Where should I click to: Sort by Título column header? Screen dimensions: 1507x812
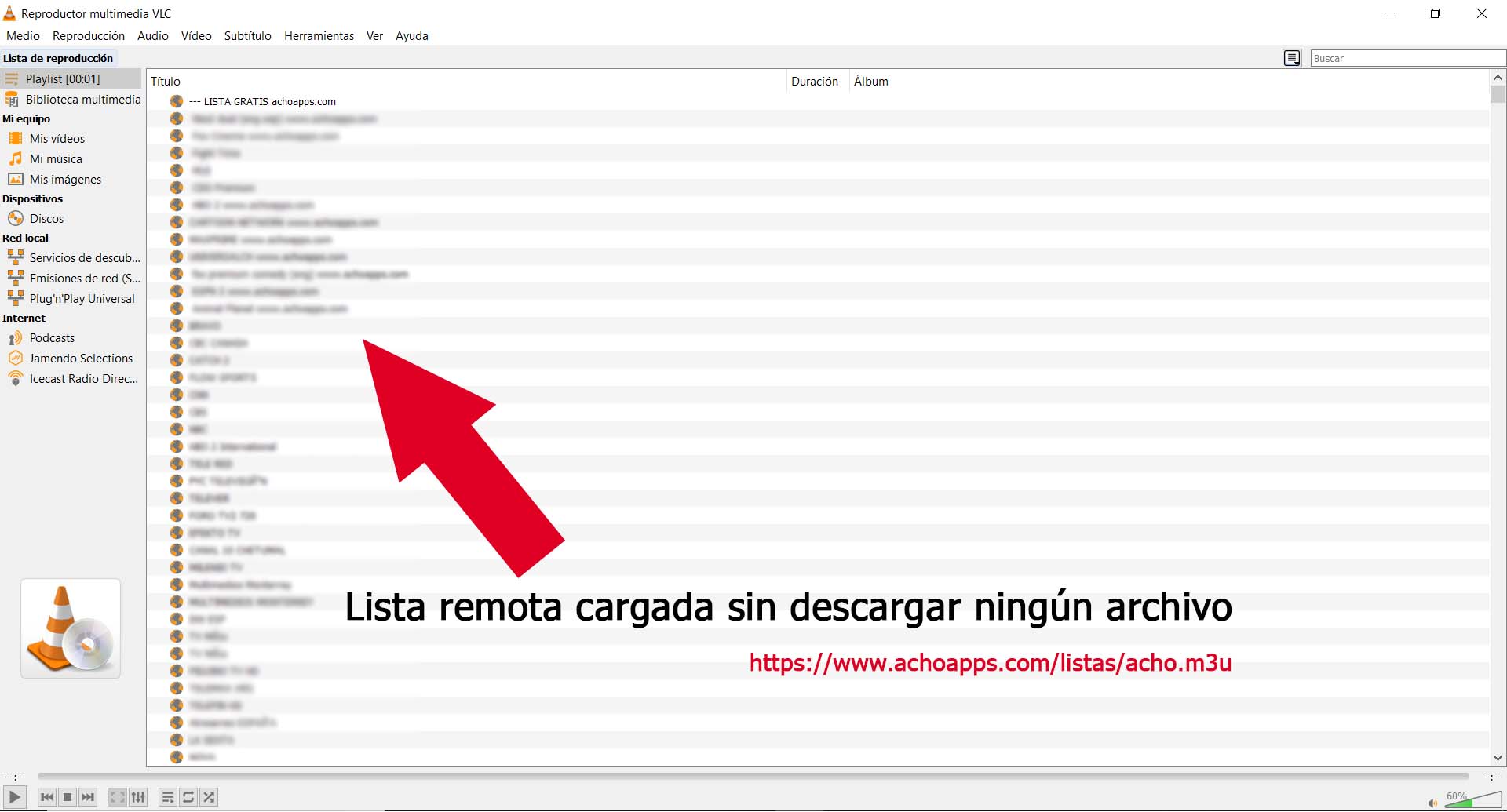(466, 81)
